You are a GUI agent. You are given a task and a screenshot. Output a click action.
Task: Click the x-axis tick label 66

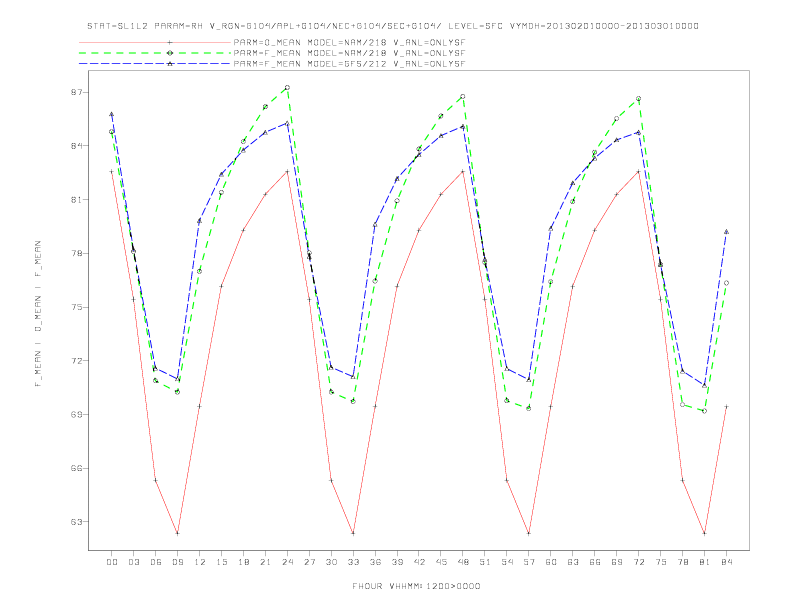coord(595,562)
